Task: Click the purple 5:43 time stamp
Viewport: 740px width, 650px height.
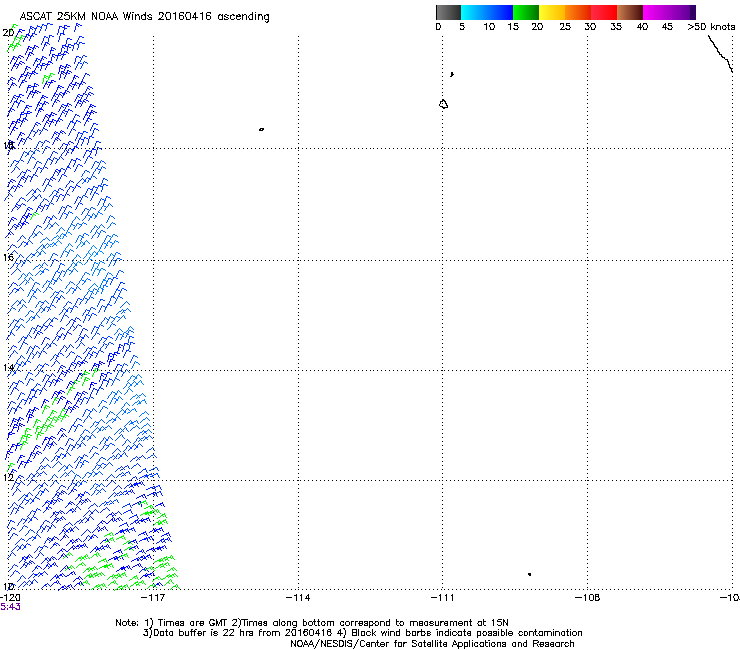Action: click(x=10, y=607)
